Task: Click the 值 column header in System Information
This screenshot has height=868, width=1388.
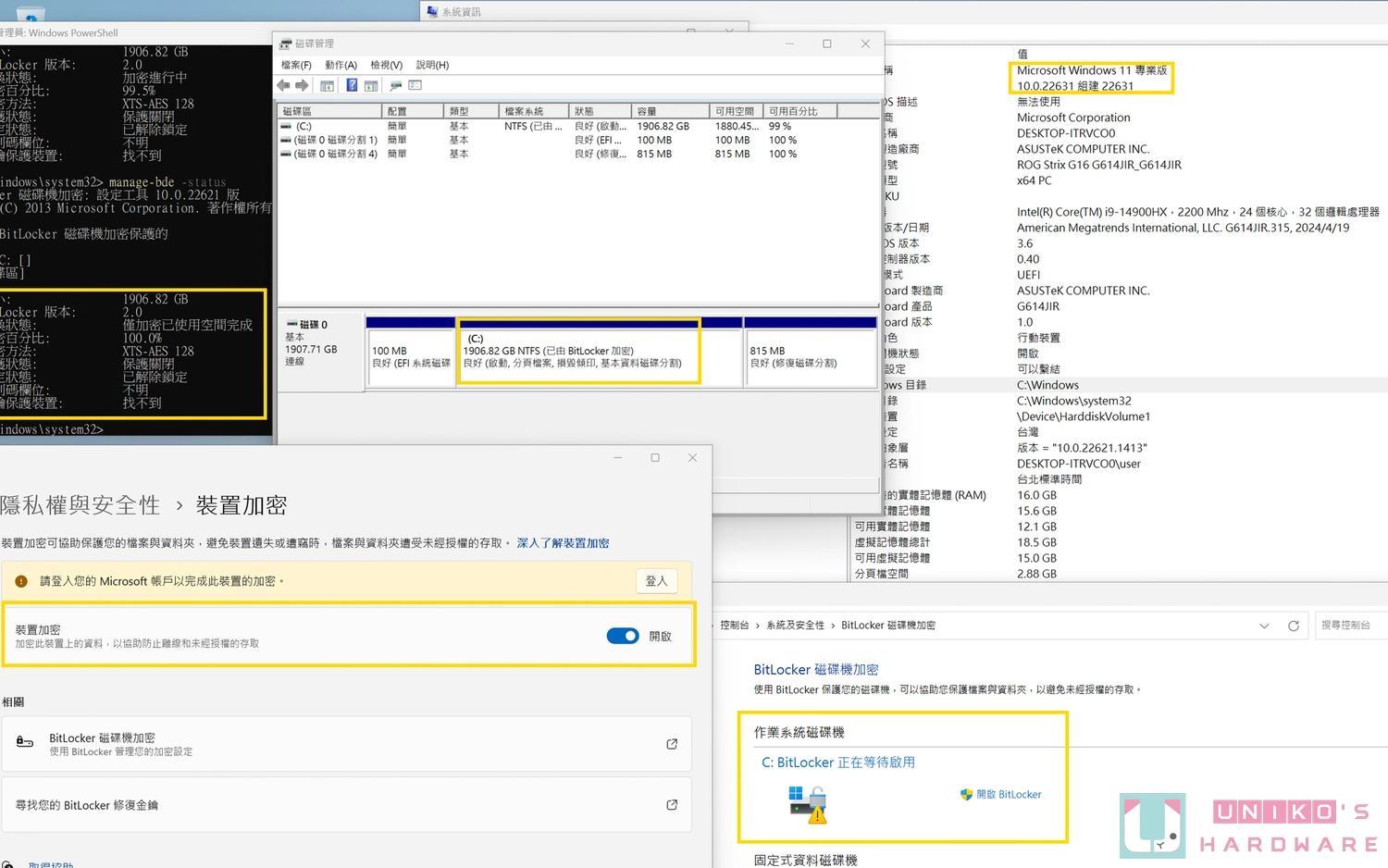Action: coord(1022,54)
